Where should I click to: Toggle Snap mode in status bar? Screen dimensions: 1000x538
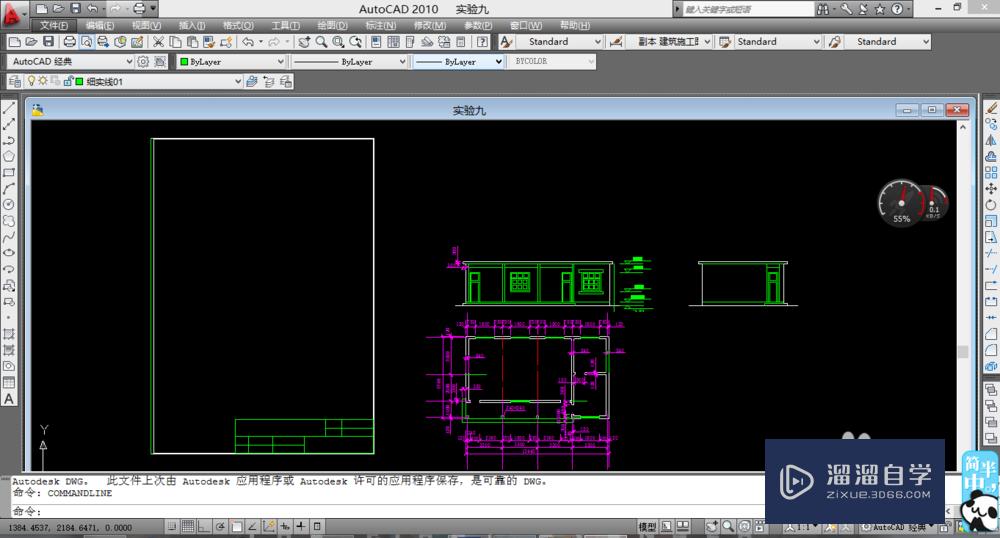pyautogui.click(x=172, y=527)
